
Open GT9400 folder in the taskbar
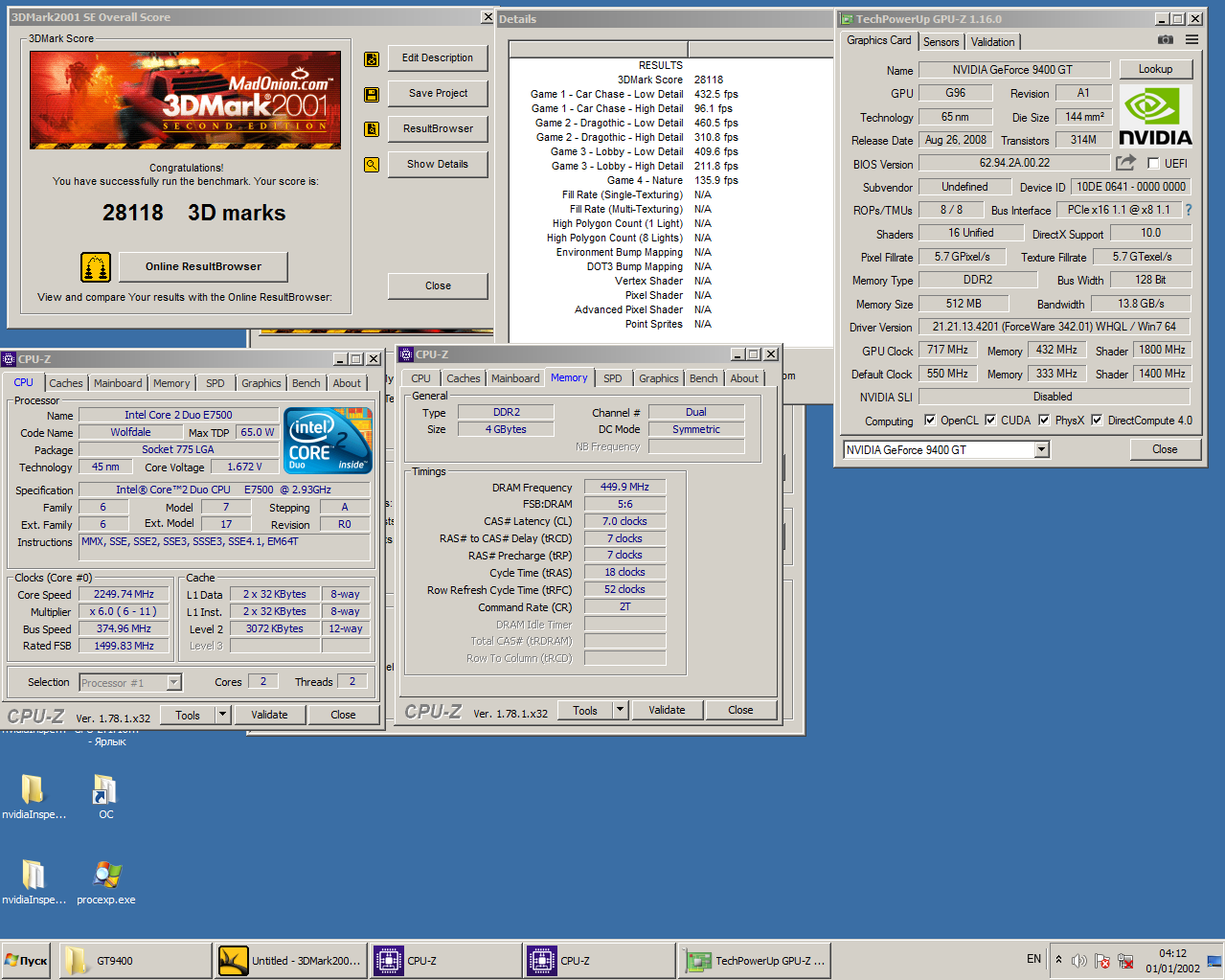pos(136,961)
